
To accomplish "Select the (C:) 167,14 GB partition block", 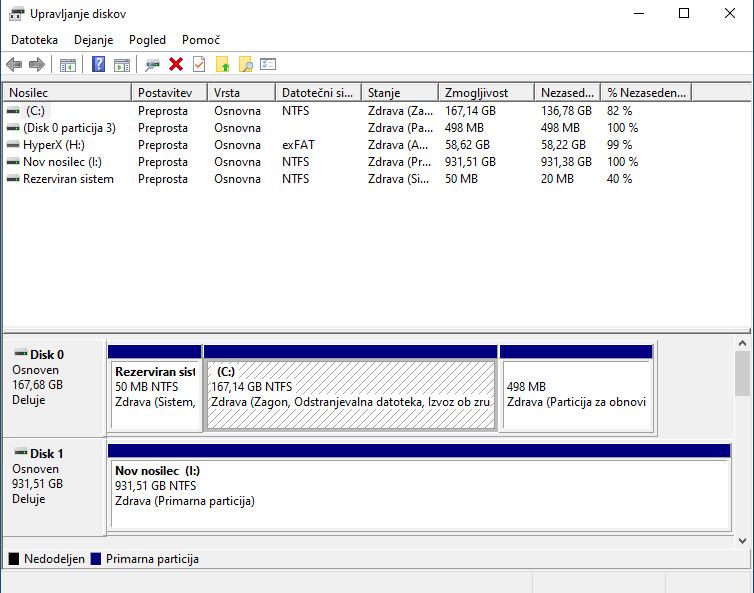I will tap(351, 388).
